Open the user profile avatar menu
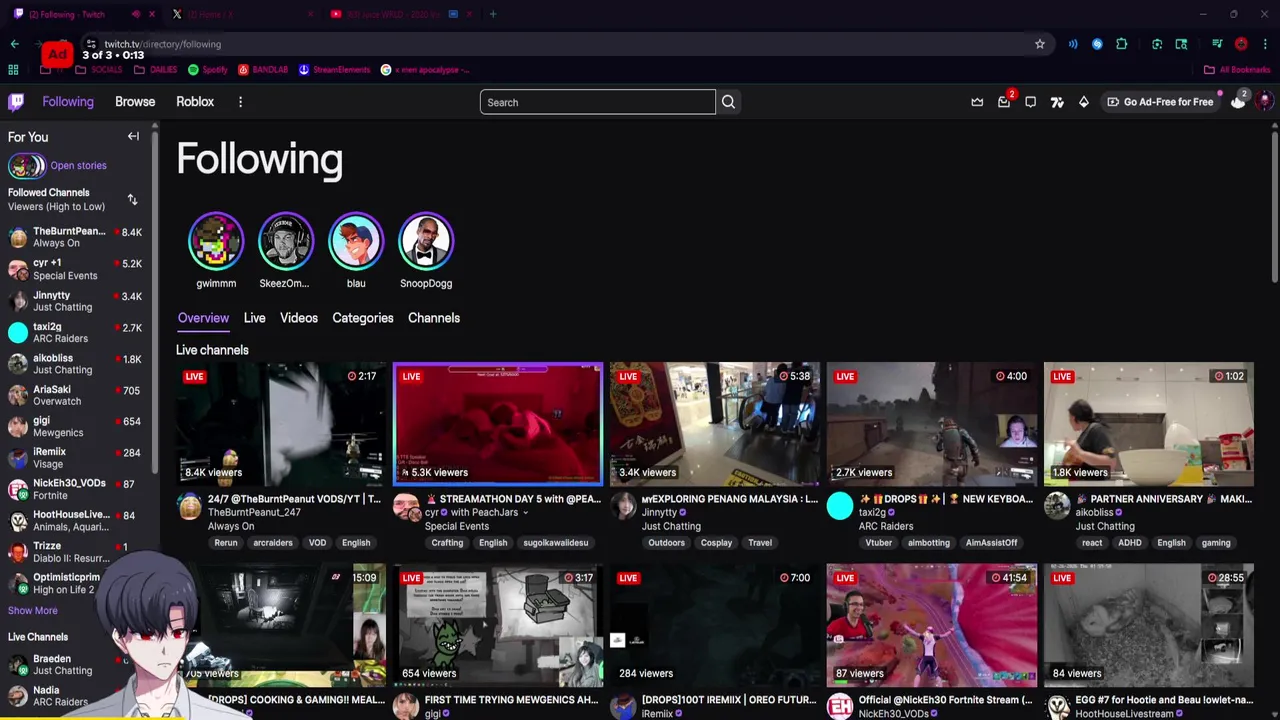Viewport: 1280px width, 720px height. tap(1264, 101)
